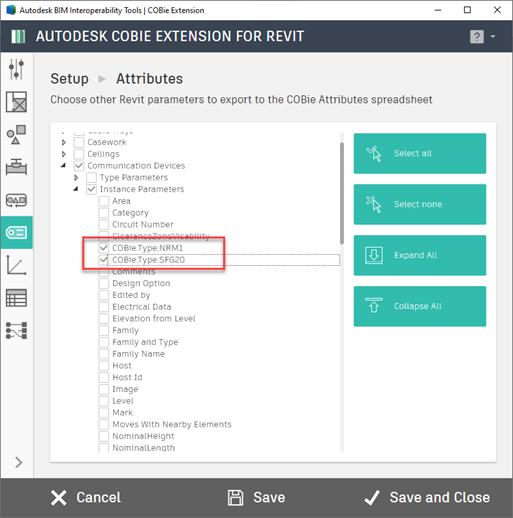The width and height of the screenshot is (513, 518).
Task: Click the Select all button
Action: pyautogui.click(x=420, y=153)
